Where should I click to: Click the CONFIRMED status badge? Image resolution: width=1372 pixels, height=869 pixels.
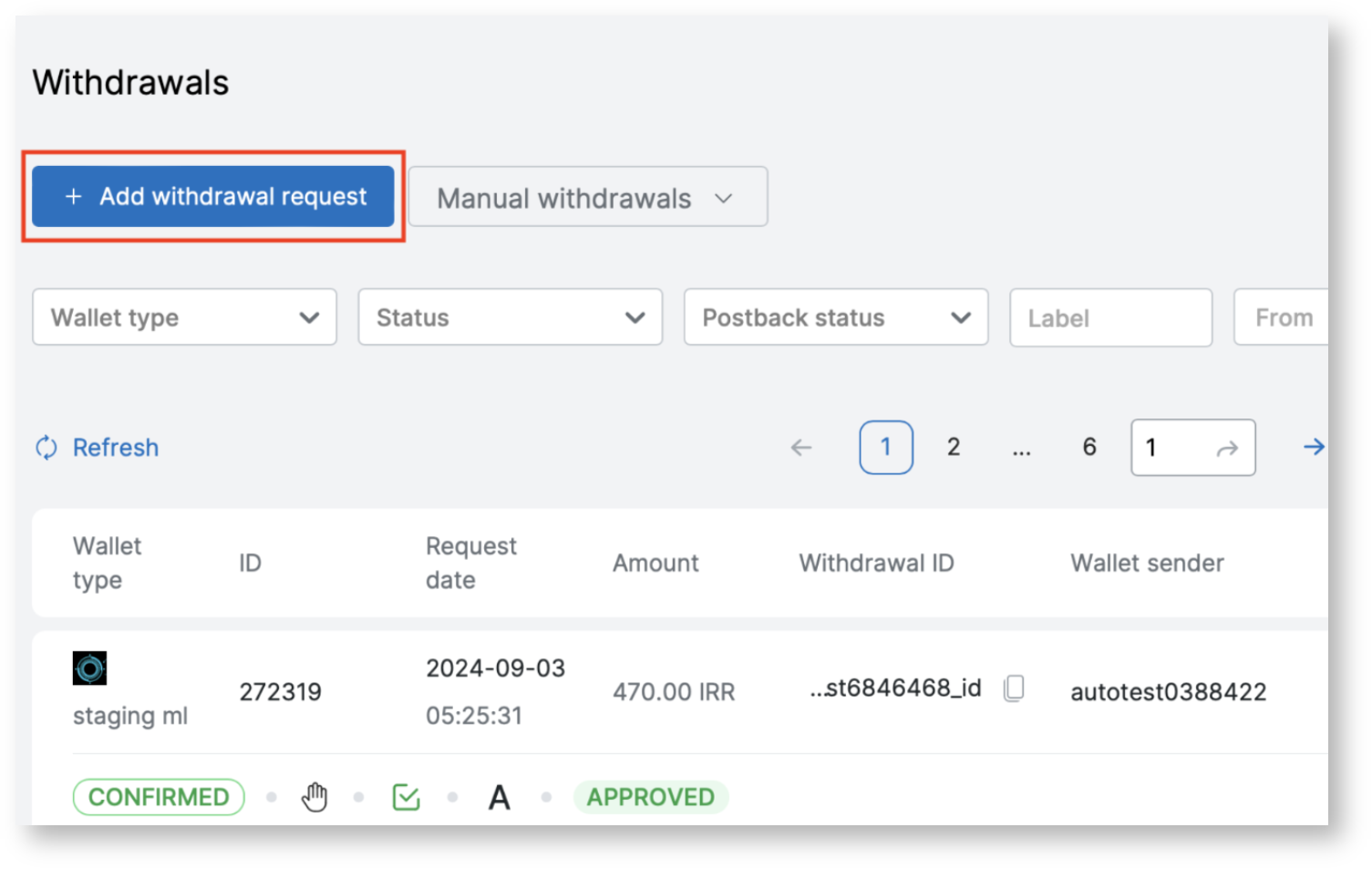click(159, 797)
